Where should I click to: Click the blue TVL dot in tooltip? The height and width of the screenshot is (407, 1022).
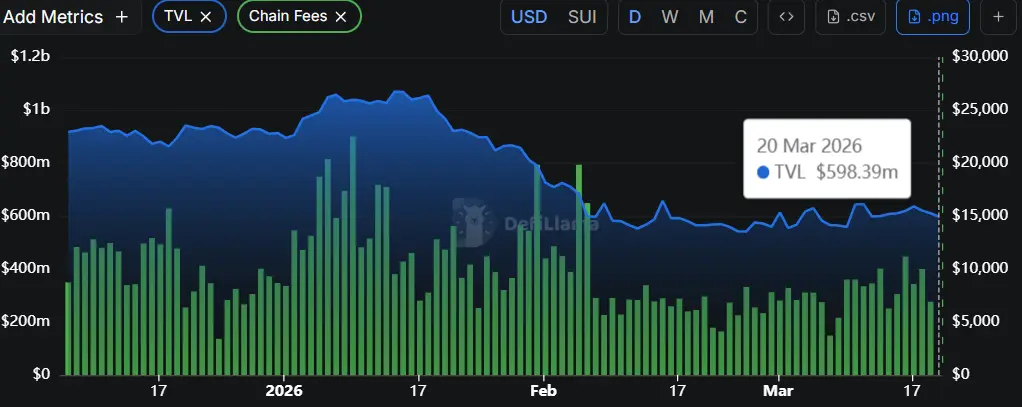(764, 172)
